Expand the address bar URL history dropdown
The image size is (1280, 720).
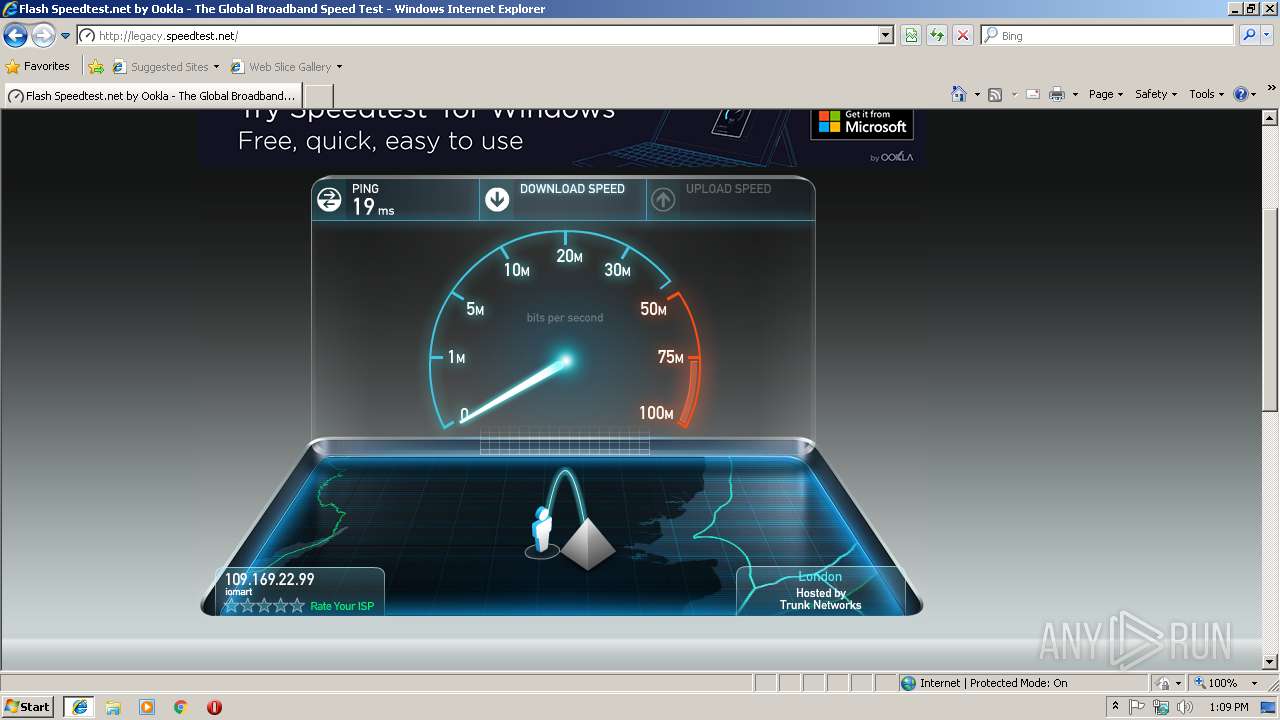[885, 36]
